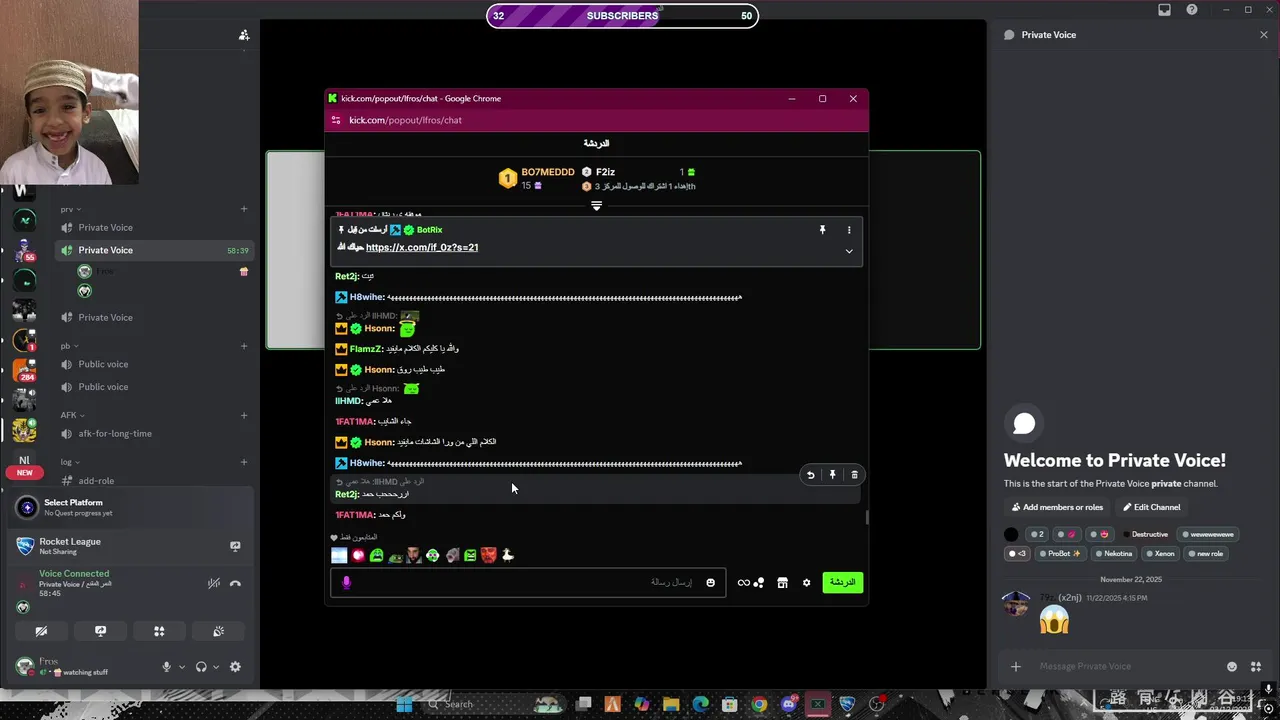
Task: Add channel to prv category
Action: [x=244, y=209]
